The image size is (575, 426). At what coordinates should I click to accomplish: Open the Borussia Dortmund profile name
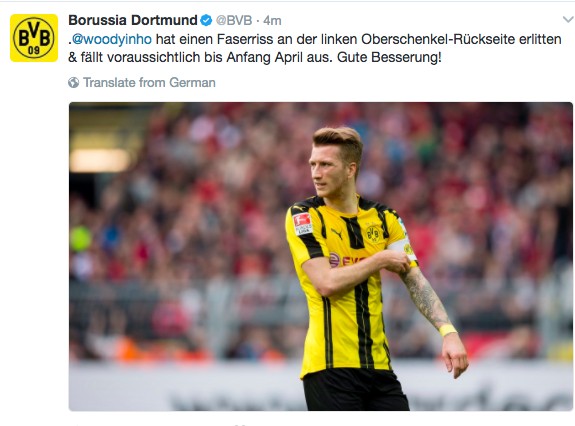(x=133, y=20)
